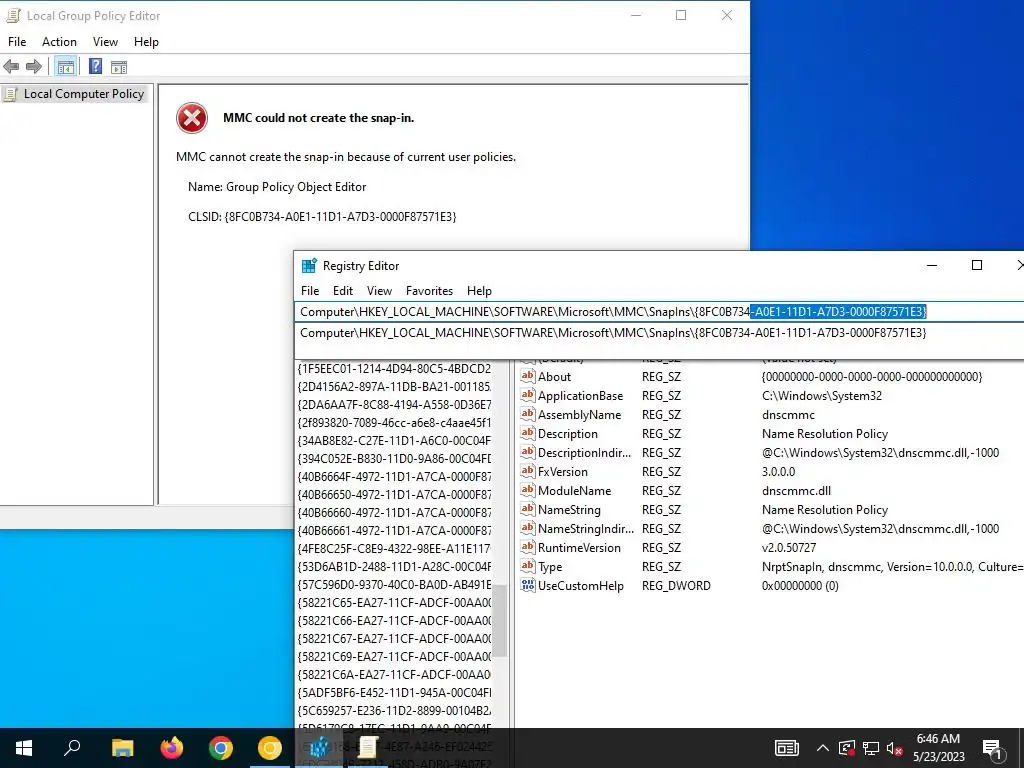
Task: Open View menu in Local Group Policy Editor
Action: (x=105, y=42)
